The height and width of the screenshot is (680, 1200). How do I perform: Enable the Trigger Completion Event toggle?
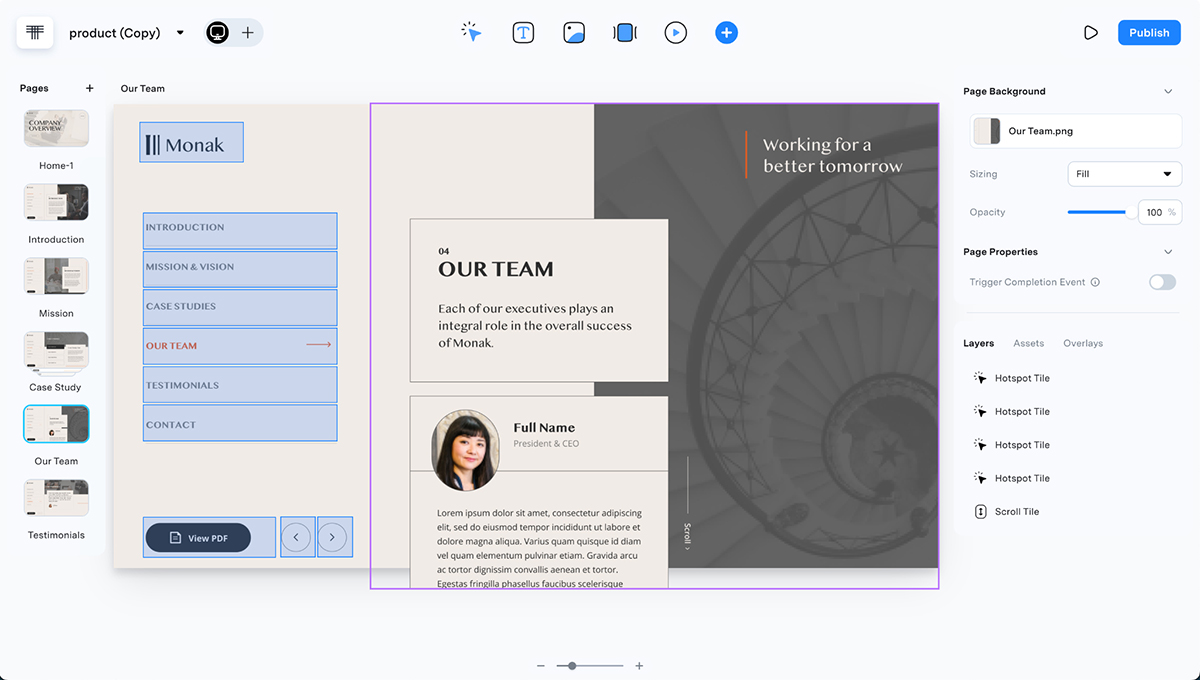click(x=1162, y=282)
